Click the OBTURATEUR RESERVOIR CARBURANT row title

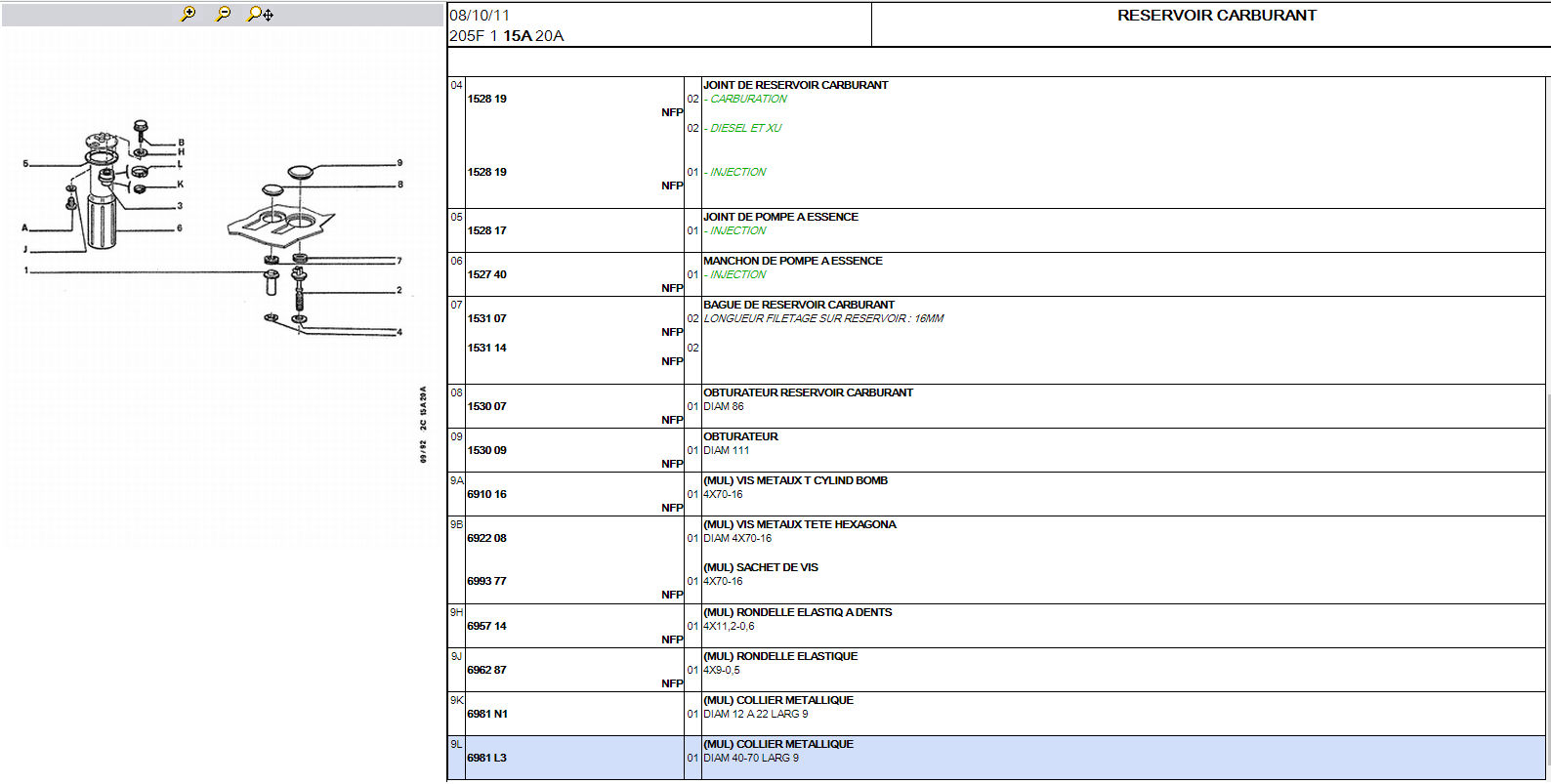pos(808,393)
